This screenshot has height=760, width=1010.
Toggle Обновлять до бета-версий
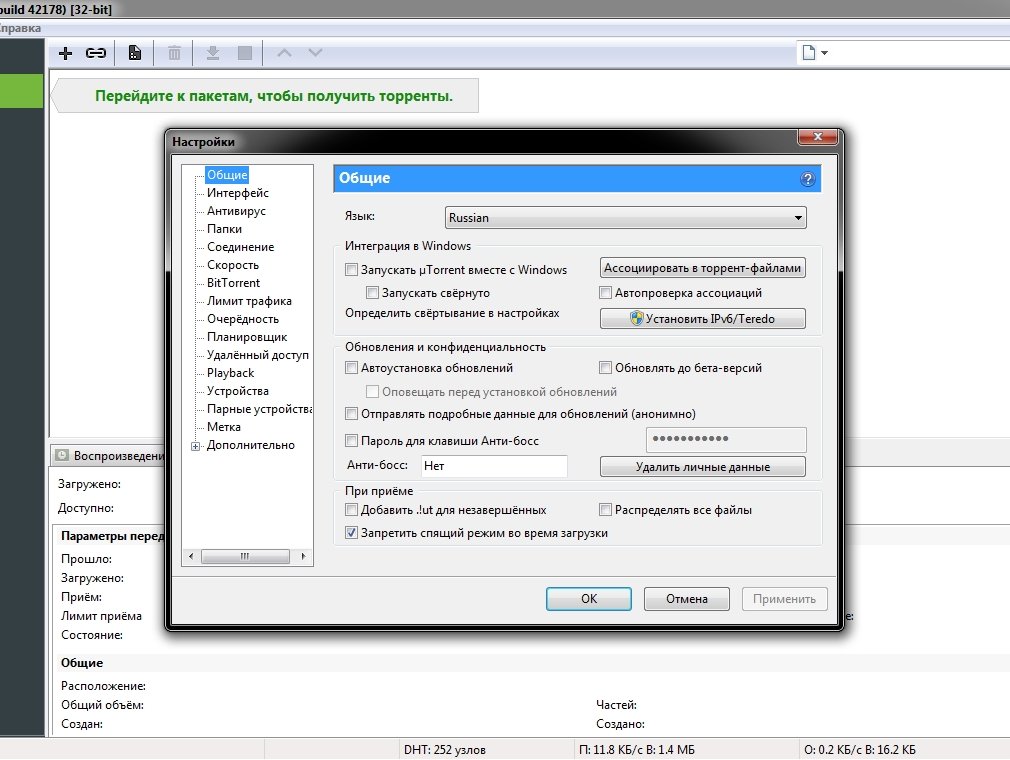tap(605, 368)
